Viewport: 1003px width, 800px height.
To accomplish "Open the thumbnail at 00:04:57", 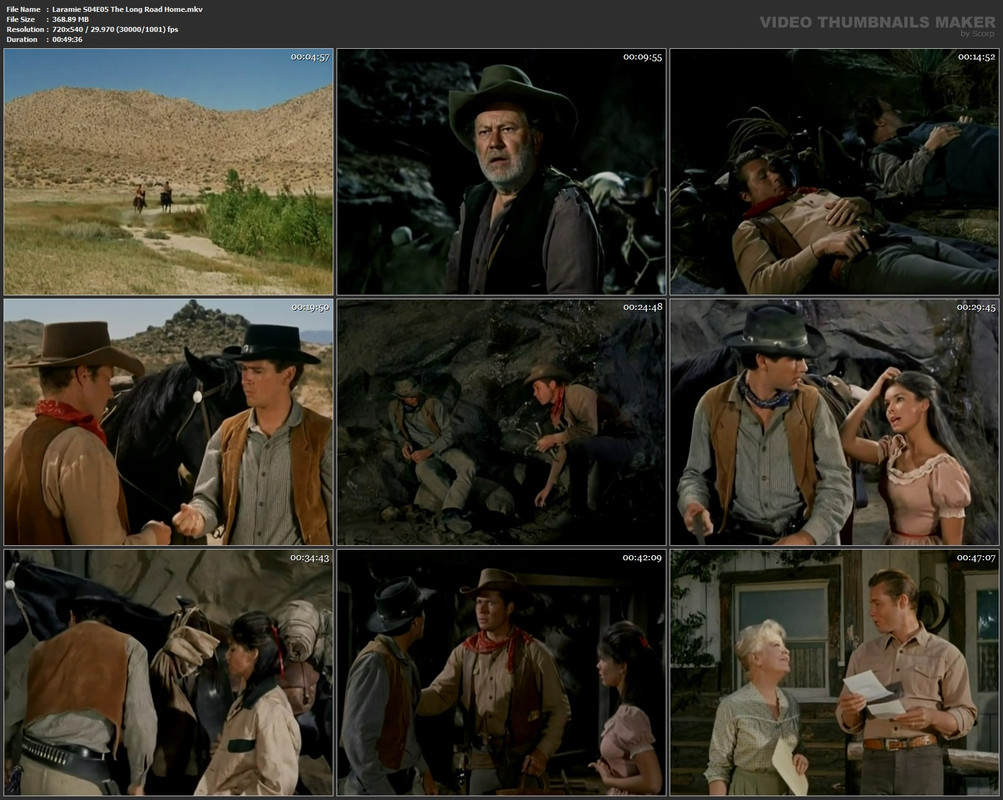I will click(x=168, y=171).
